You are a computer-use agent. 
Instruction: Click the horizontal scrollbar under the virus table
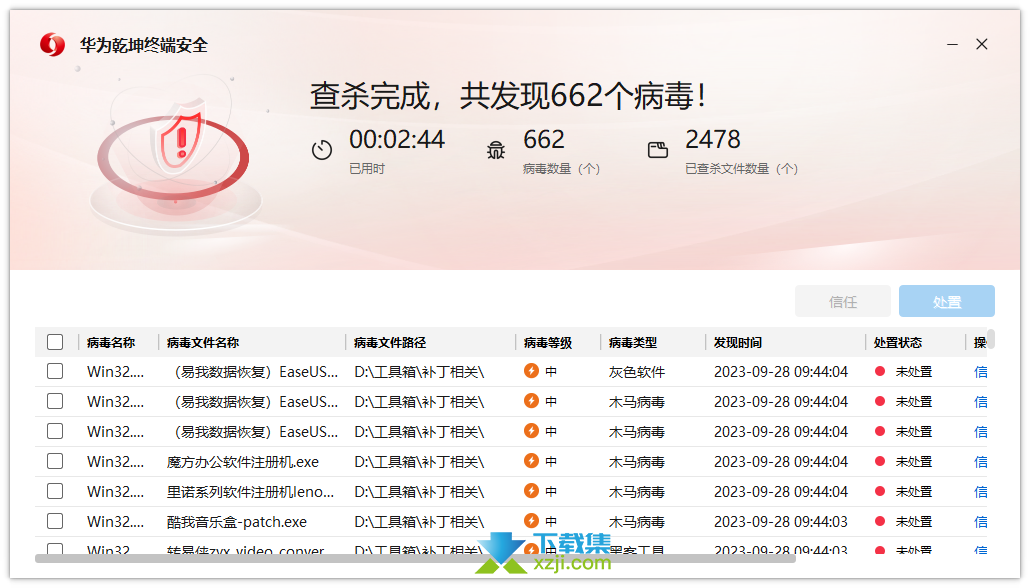point(415,558)
